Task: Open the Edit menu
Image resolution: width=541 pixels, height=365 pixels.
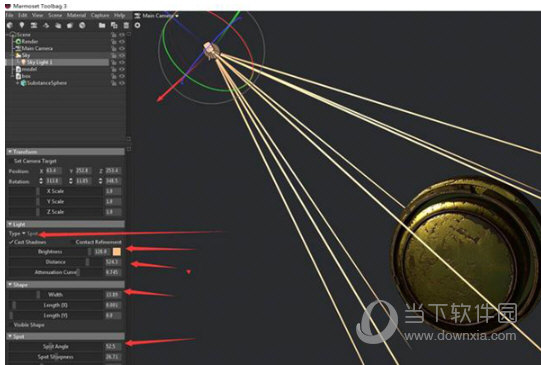Action: (x=22, y=15)
